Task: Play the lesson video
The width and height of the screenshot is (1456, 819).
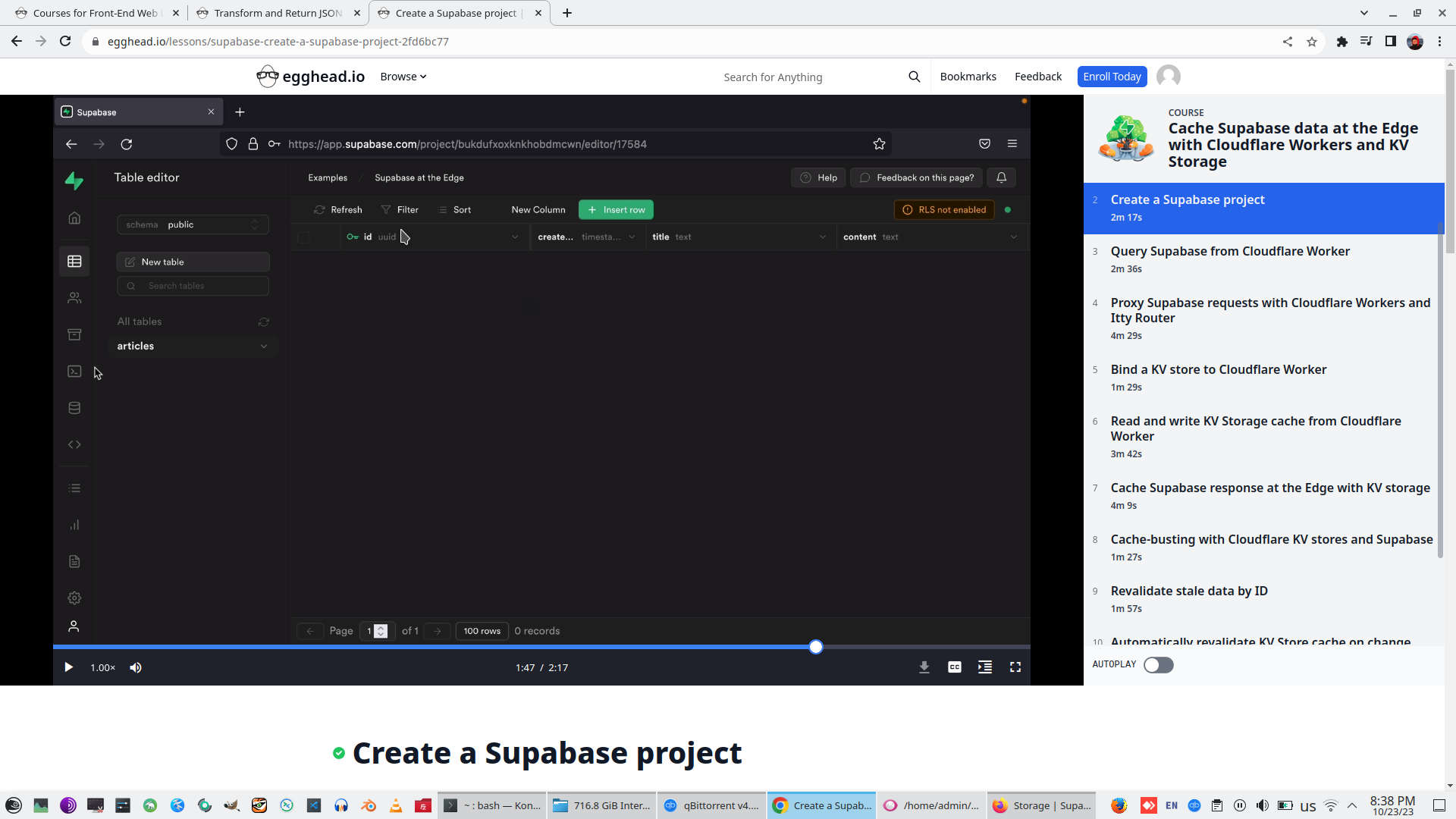Action: coord(68,667)
